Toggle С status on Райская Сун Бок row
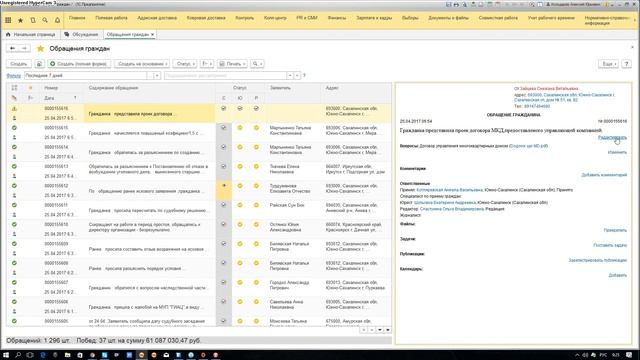640x360 pixels. tap(224, 205)
